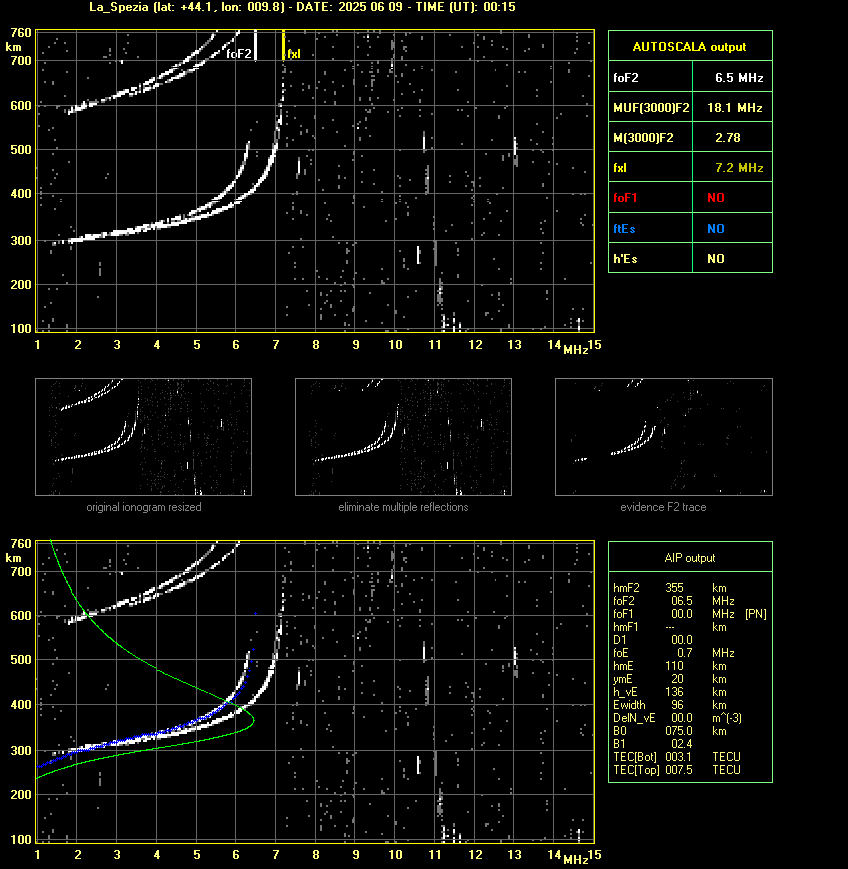
Task: Click the 'original ionogram resized' caption
Action: click(144, 507)
